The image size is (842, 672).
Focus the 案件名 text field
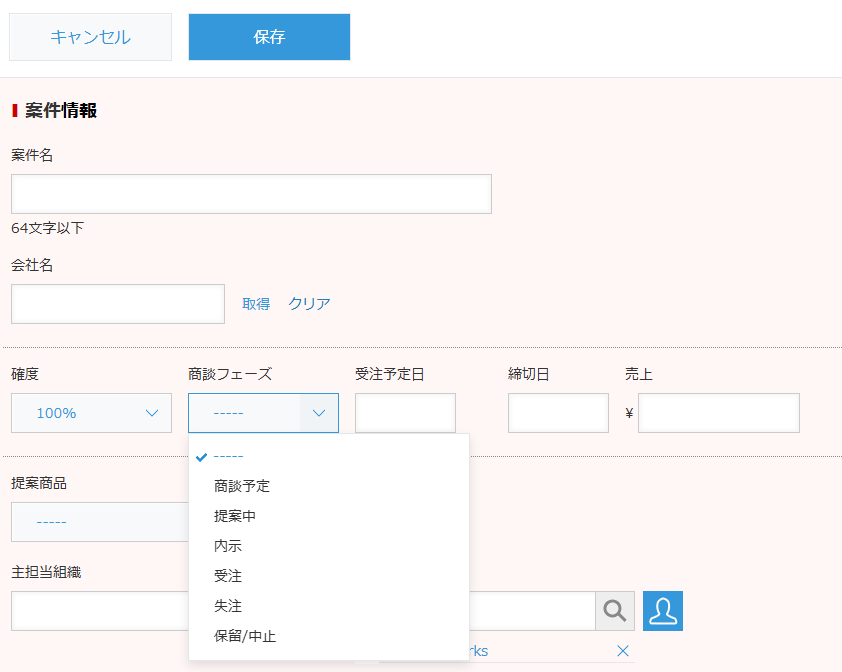(251, 194)
